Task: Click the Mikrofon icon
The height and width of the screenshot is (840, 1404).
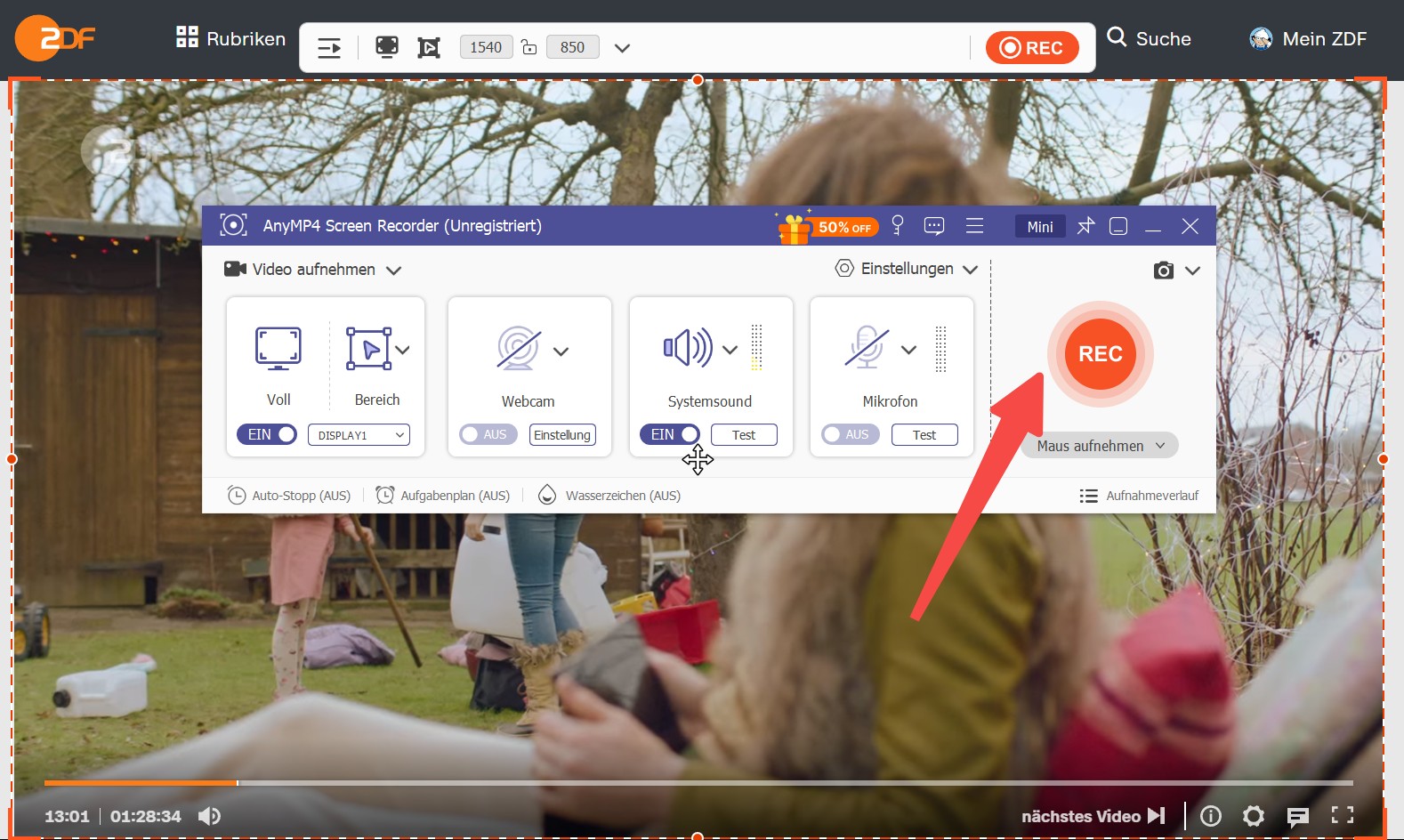Action: pyautogui.click(x=867, y=348)
